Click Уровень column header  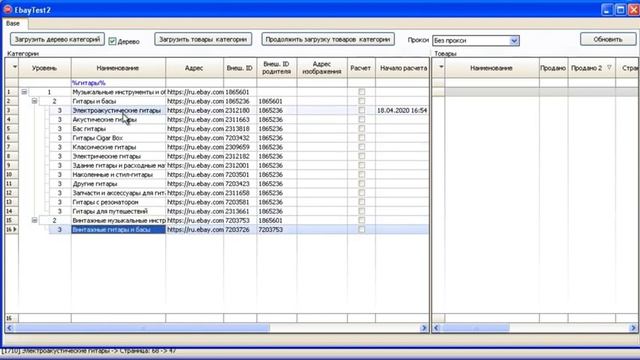44,68
